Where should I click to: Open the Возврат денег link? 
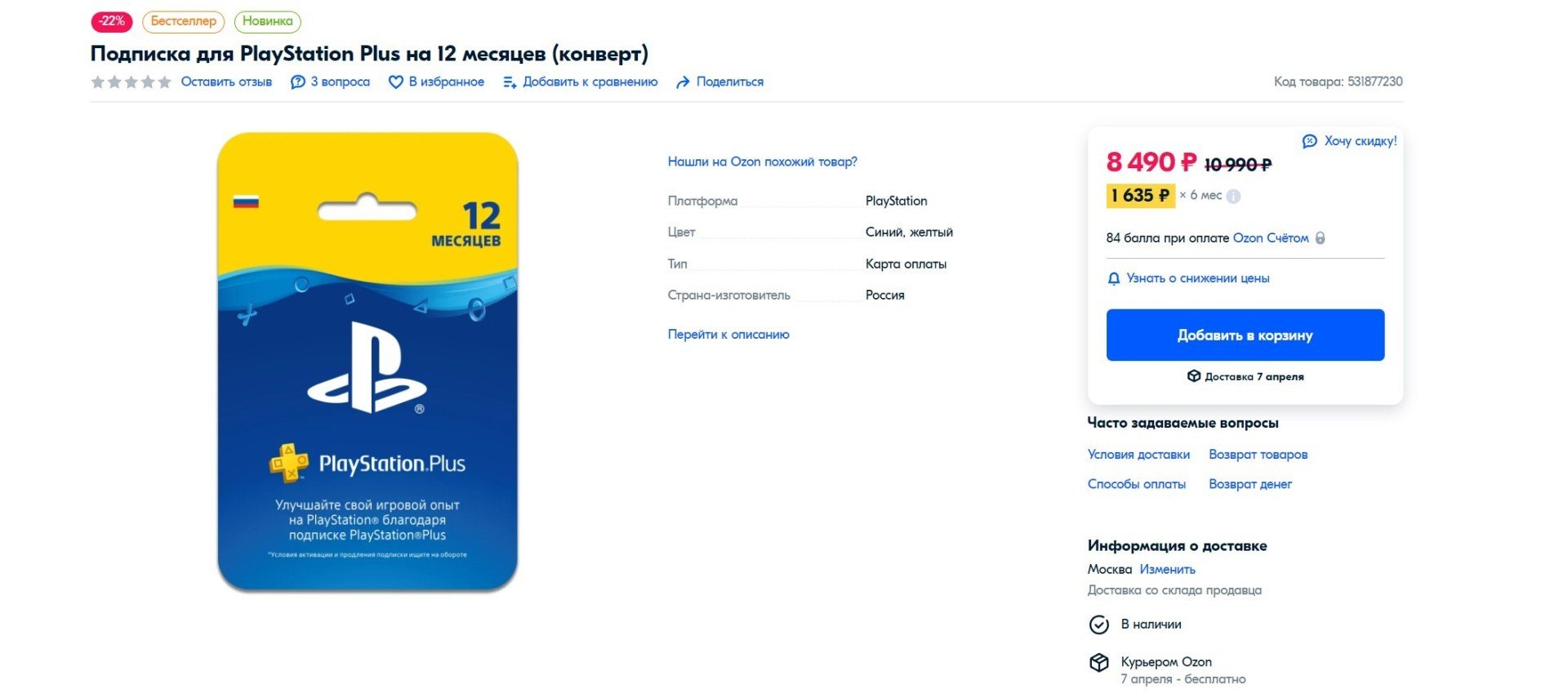click(1249, 484)
